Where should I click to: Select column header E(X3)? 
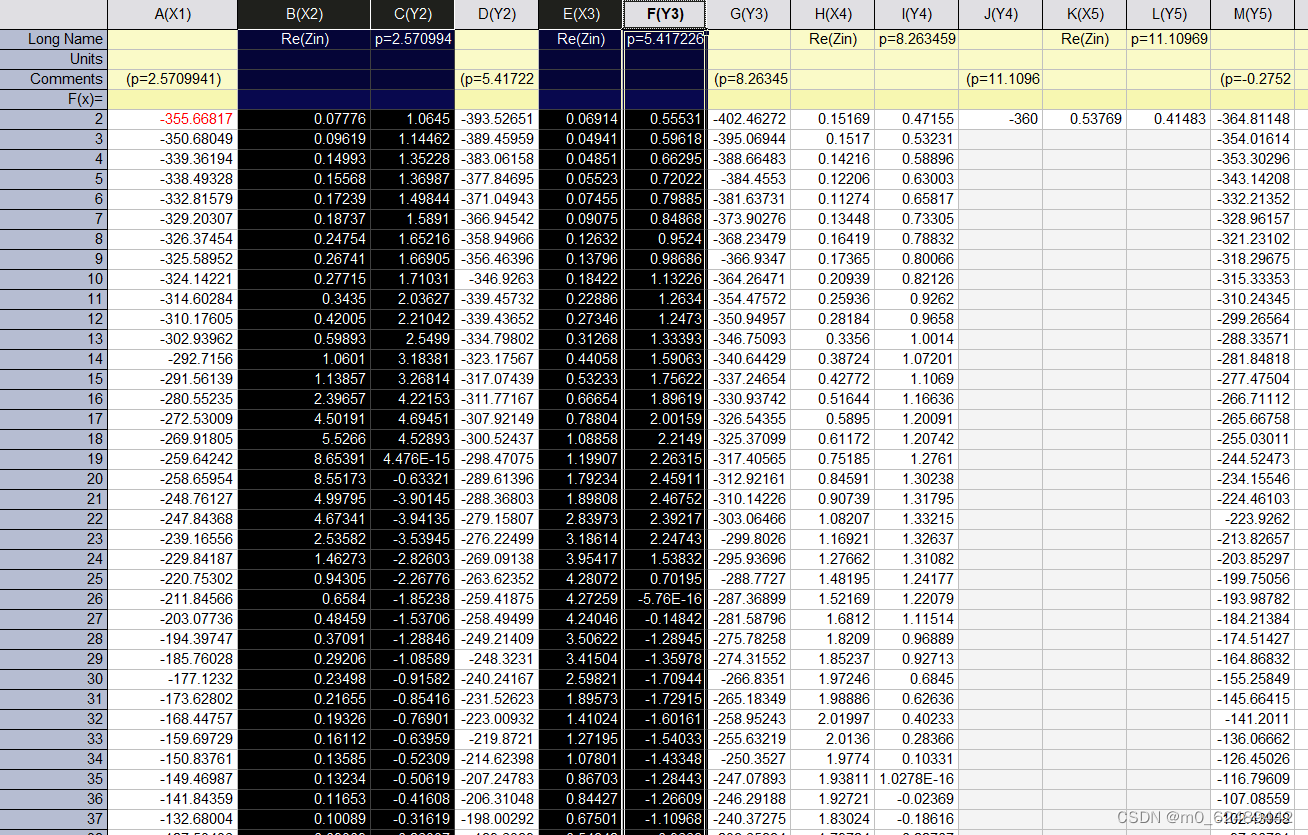[x=580, y=14]
